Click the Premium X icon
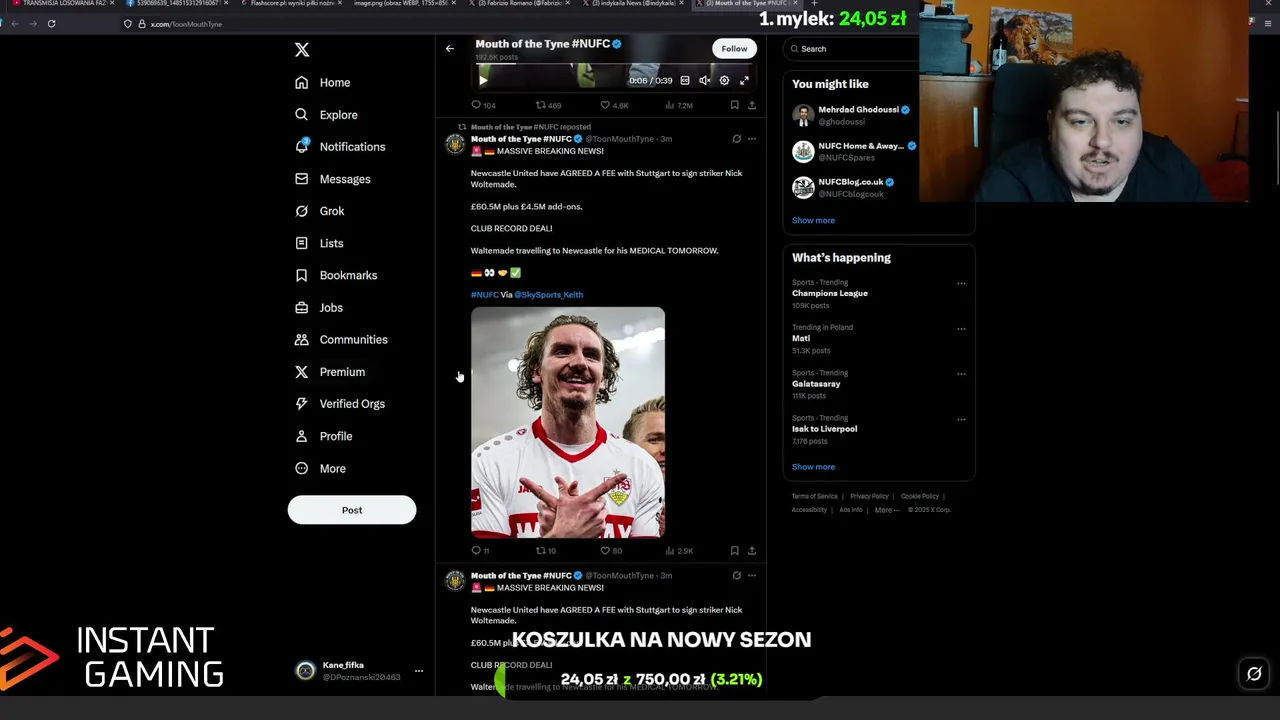Screen dimensions: 1280x720 [x=301, y=372]
